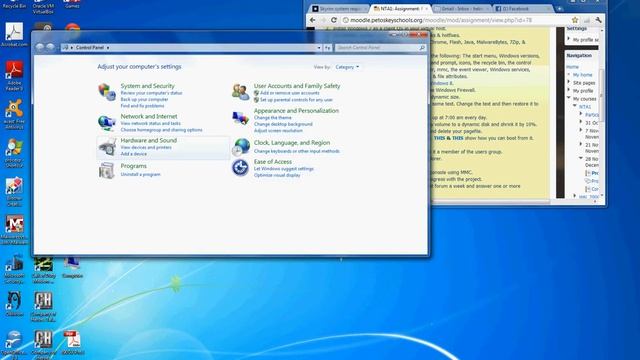Click the NTA1 course link in Navigation

584,107
